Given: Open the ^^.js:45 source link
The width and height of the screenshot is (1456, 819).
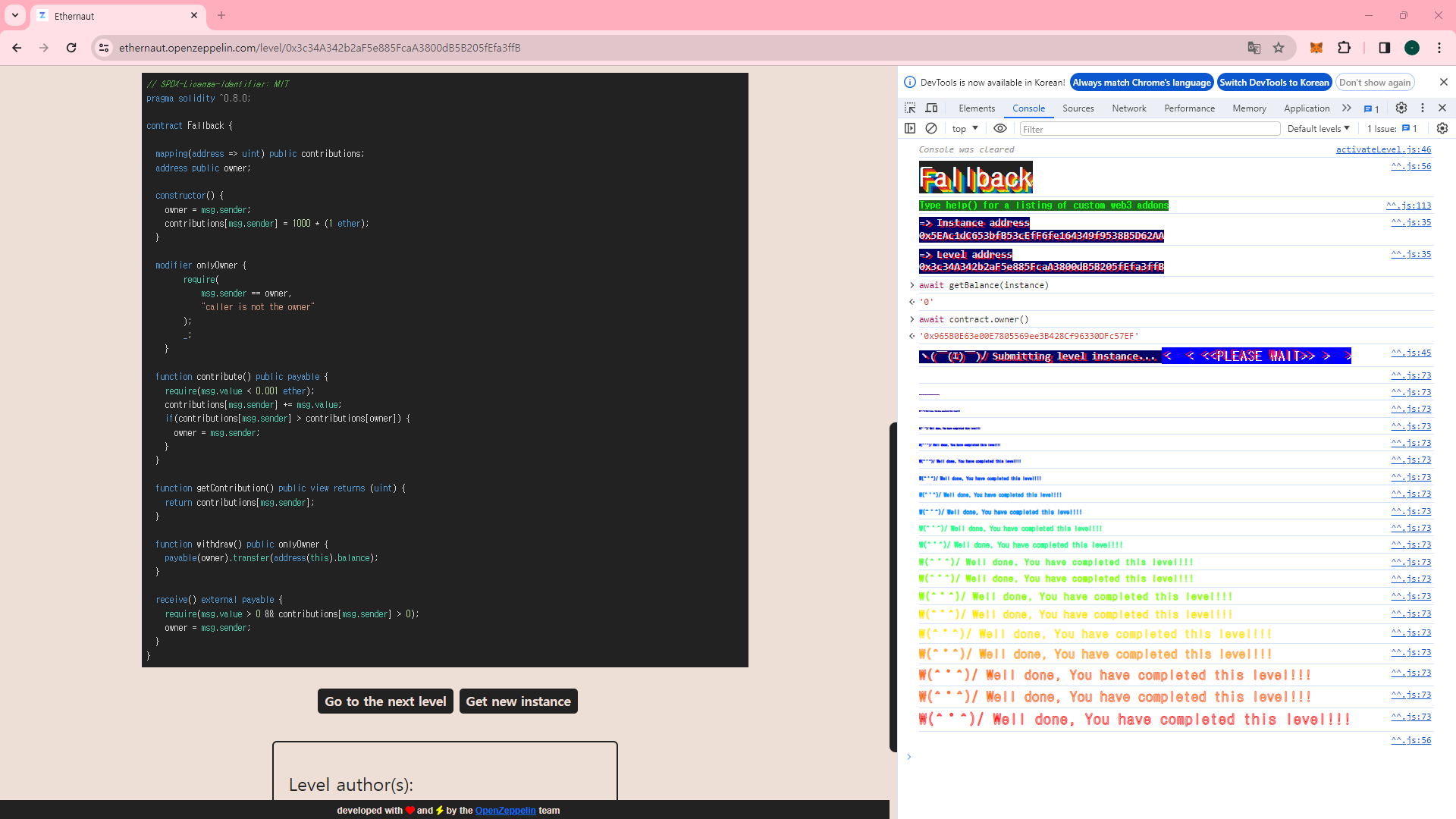Looking at the screenshot, I should 1411,353.
